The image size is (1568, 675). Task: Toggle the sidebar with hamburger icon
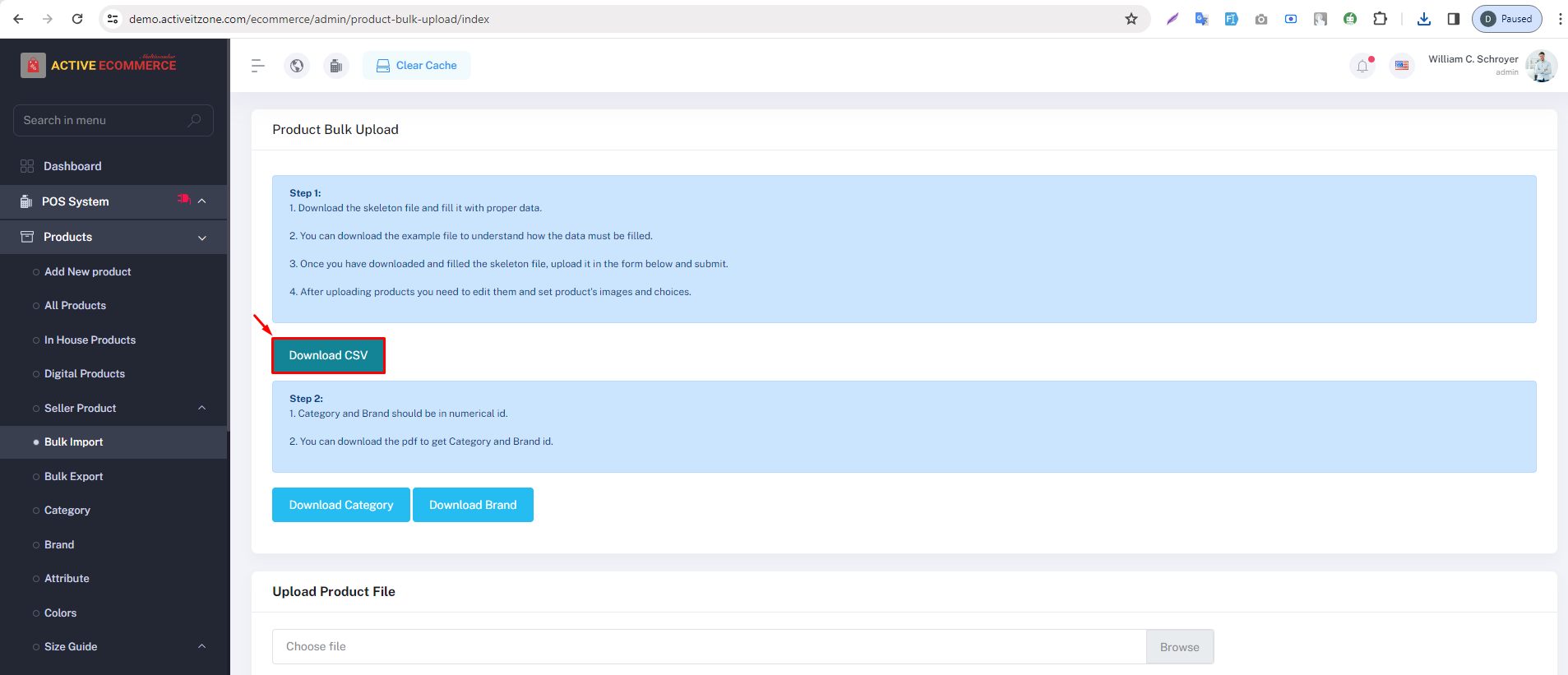click(257, 66)
